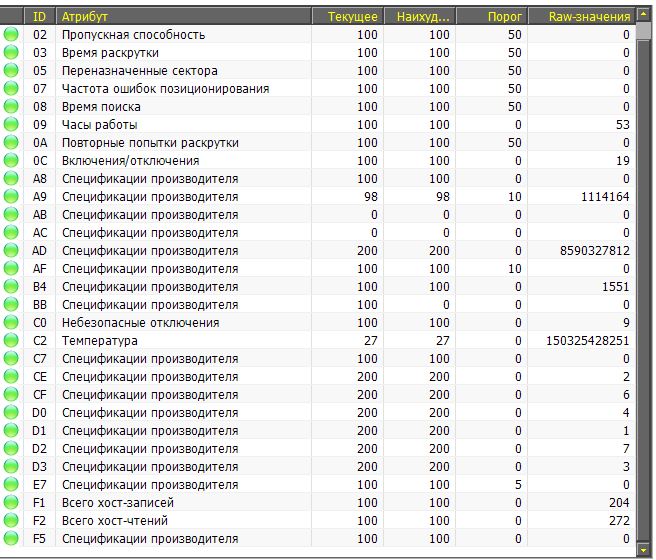The image size is (656, 560).
Task: Click ID cell D1
Action: point(40,430)
